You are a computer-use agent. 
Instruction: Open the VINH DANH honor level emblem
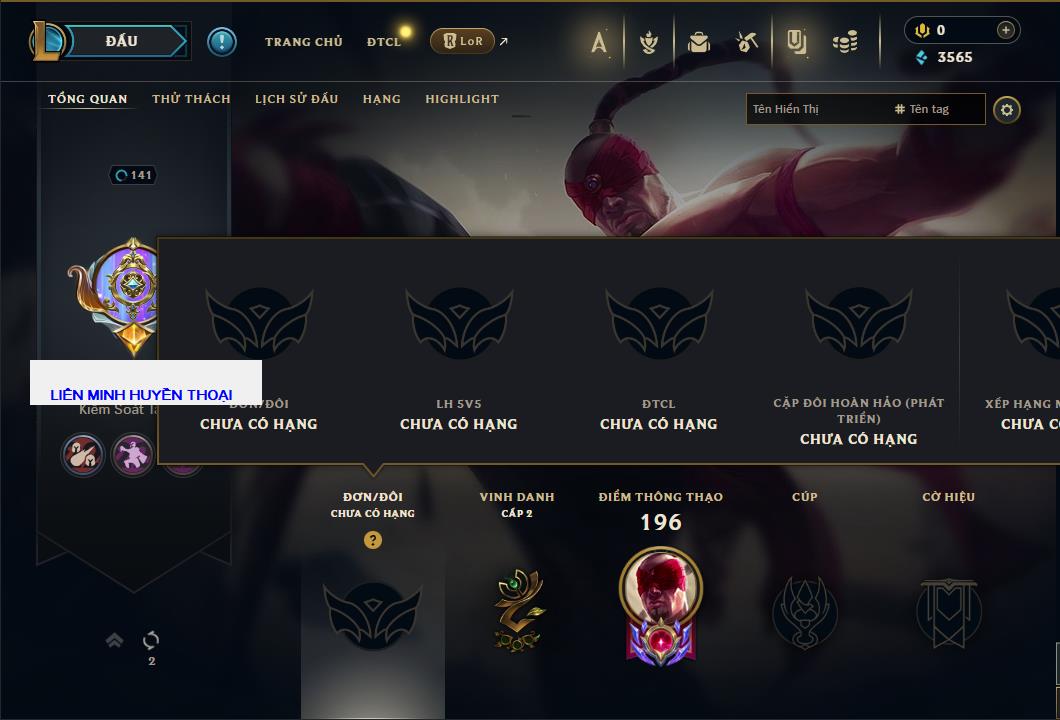[517, 610]
